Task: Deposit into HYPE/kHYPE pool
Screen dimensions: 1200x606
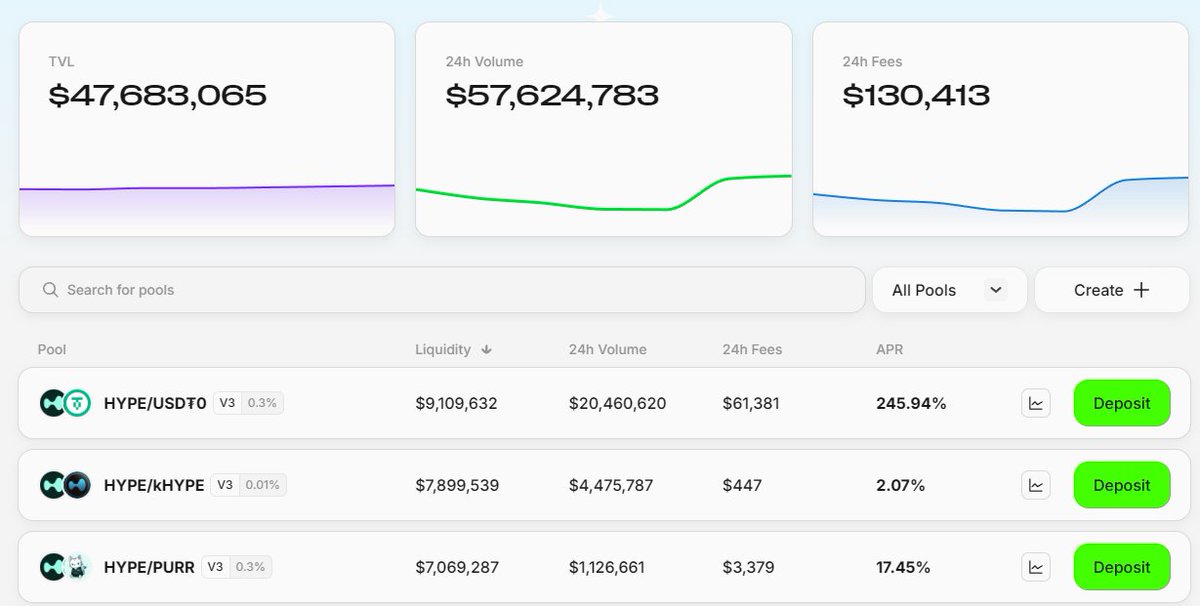Action: [x=1122, y=485]
